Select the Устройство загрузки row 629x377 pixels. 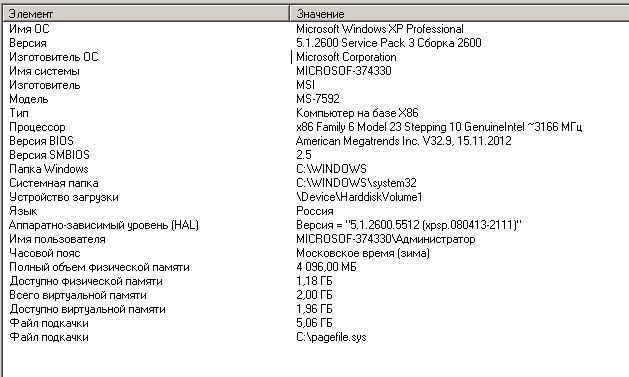coord(316,197)
